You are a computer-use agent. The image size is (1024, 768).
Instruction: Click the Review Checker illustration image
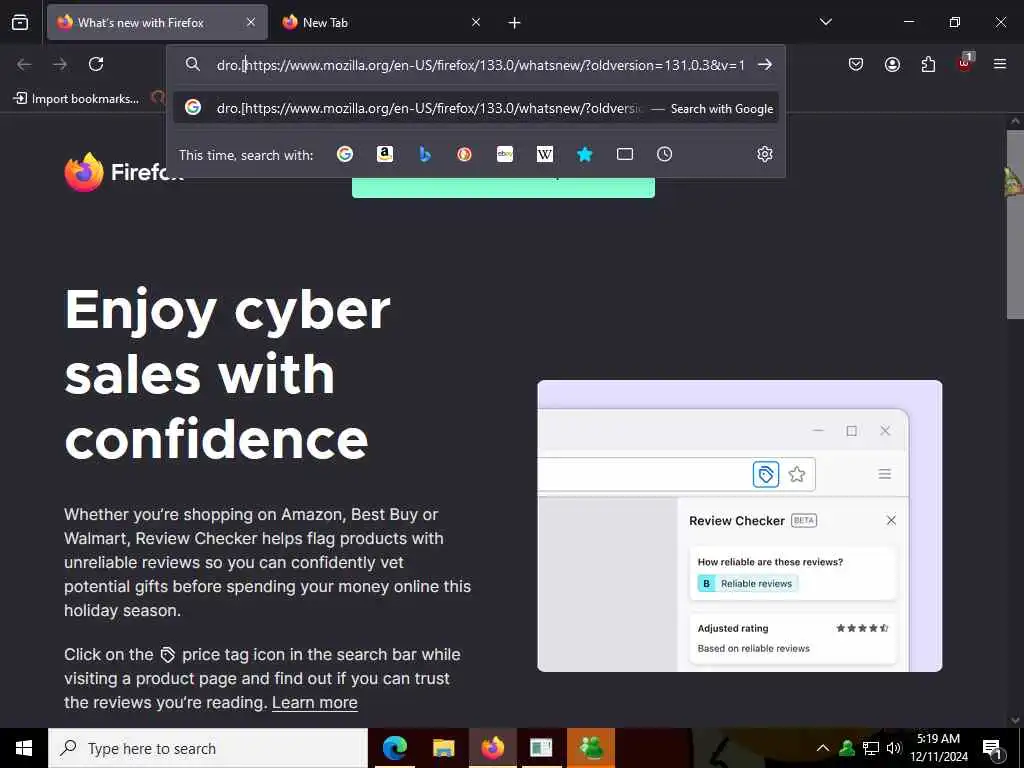point(740,526)
